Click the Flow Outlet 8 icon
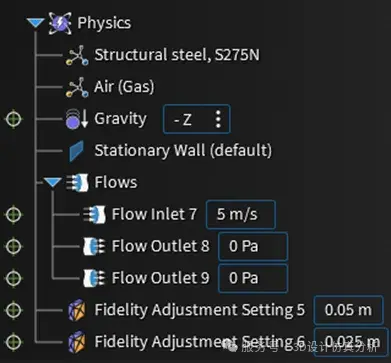Viewport: 391px width, 363px height. pos(94,247)
